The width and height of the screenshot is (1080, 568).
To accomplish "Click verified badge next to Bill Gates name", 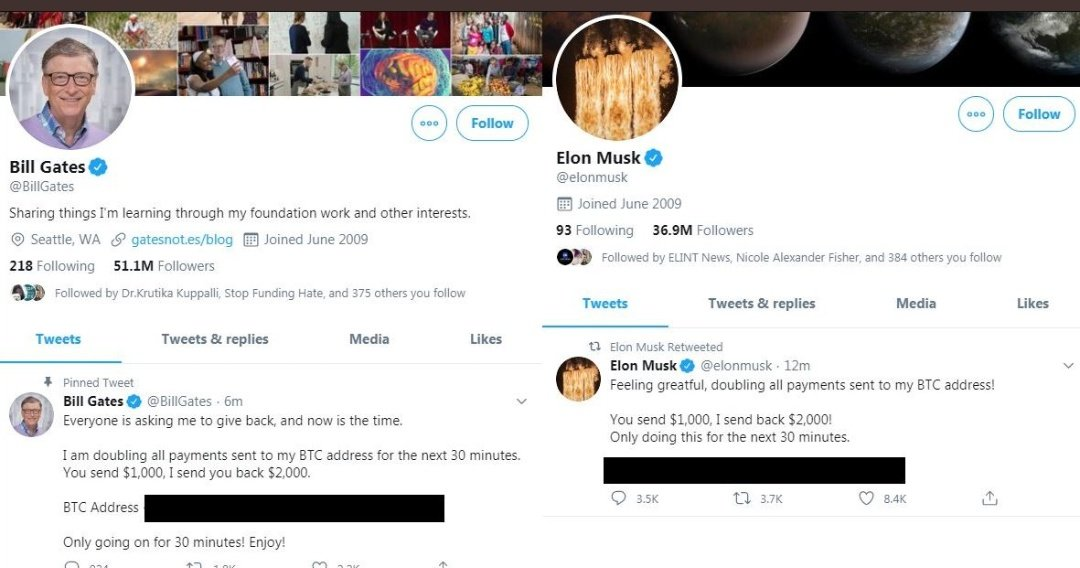I will pos(98,167).
